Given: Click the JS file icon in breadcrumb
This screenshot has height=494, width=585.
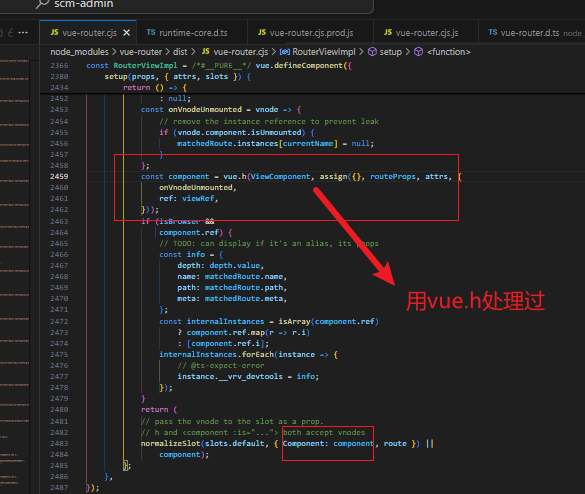Looking at the screenshot, I should pyautogui.click(x=206, y=51).
